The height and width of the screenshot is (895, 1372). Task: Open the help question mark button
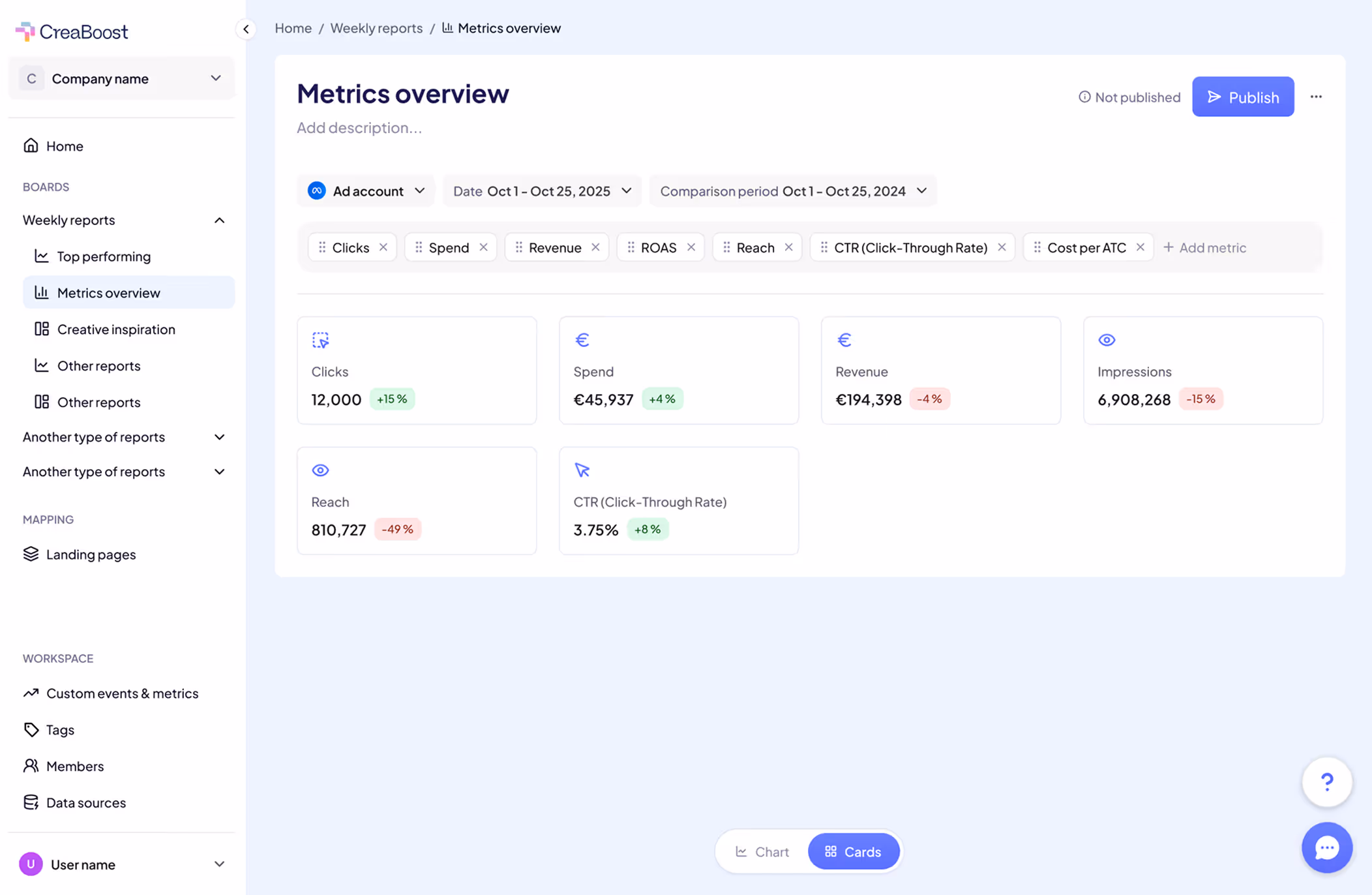point(1326,781)
